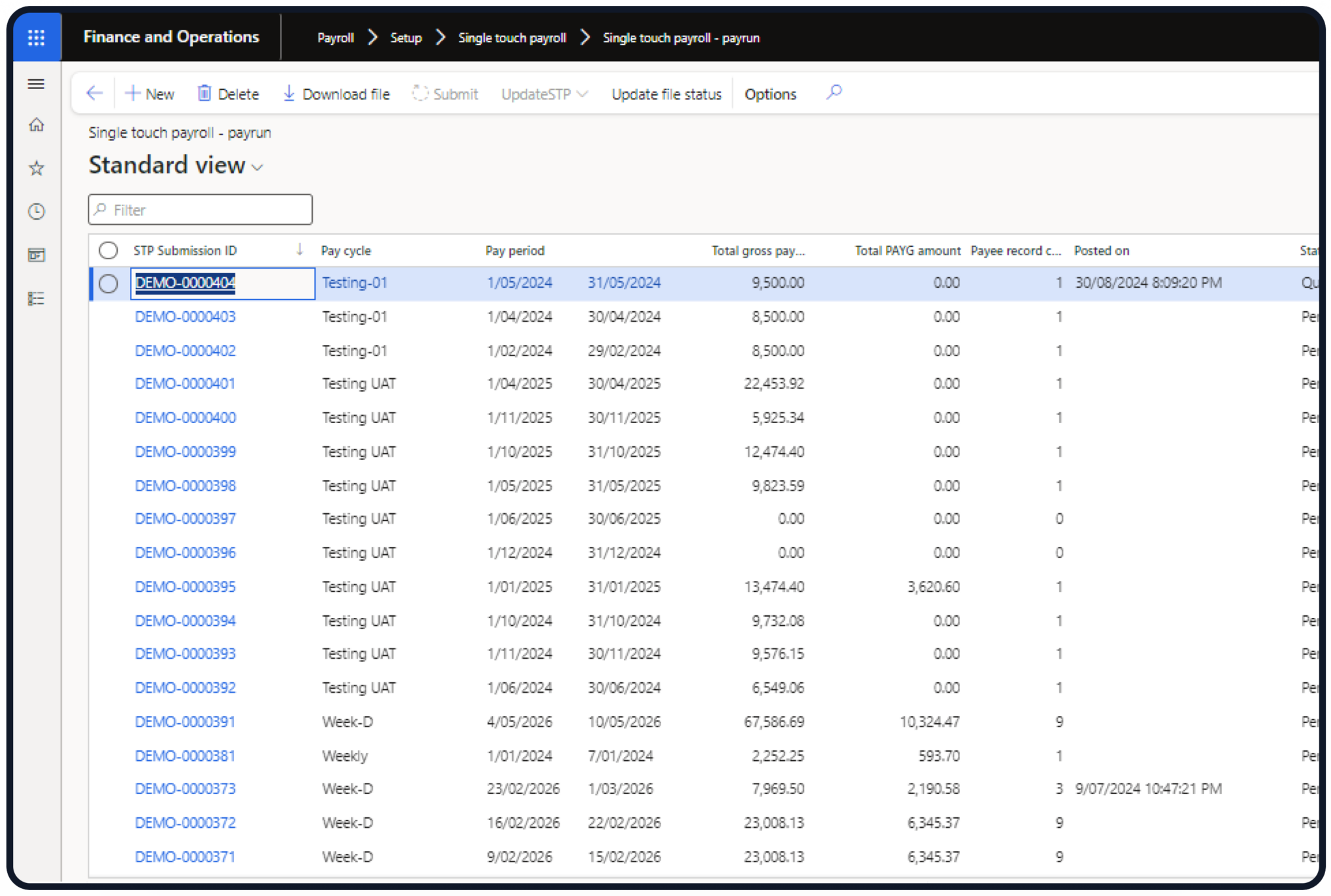The width and height of the screenshot is (1331, 896).
Task: Select the DEMO-0000403 record row selector
Action: (108, 317)
